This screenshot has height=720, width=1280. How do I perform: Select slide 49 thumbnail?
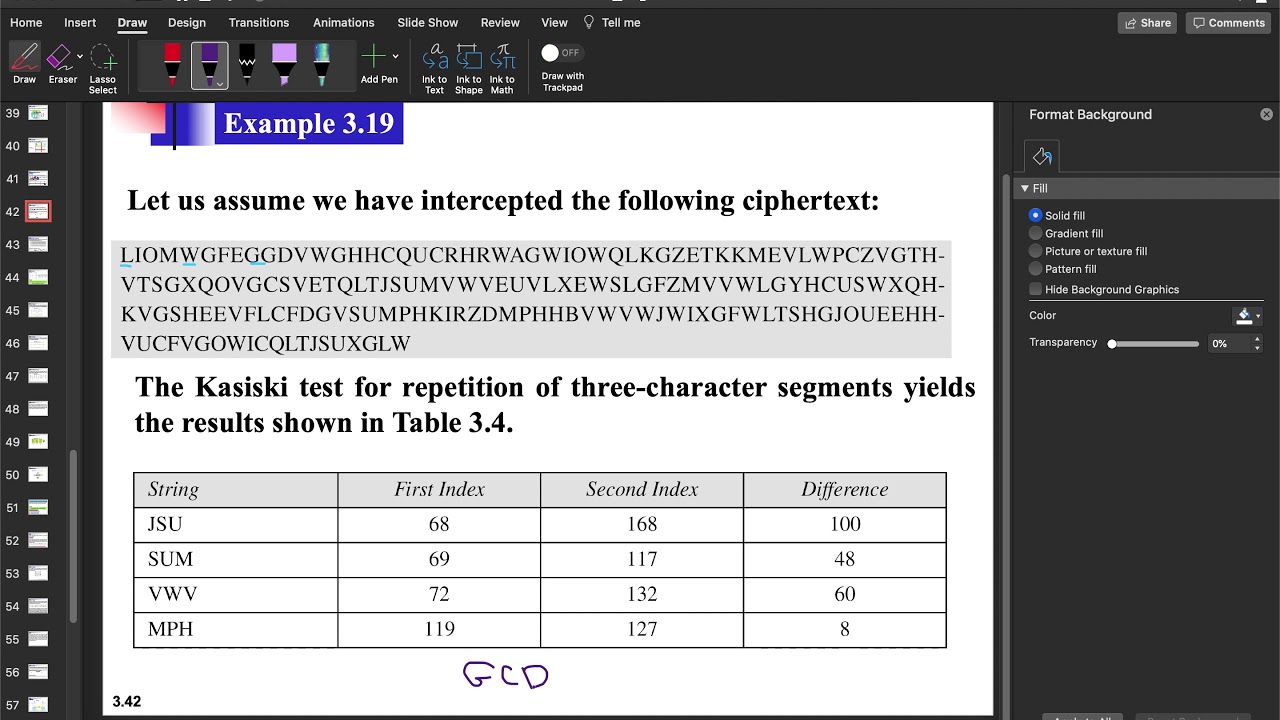(x=38, y=442)
